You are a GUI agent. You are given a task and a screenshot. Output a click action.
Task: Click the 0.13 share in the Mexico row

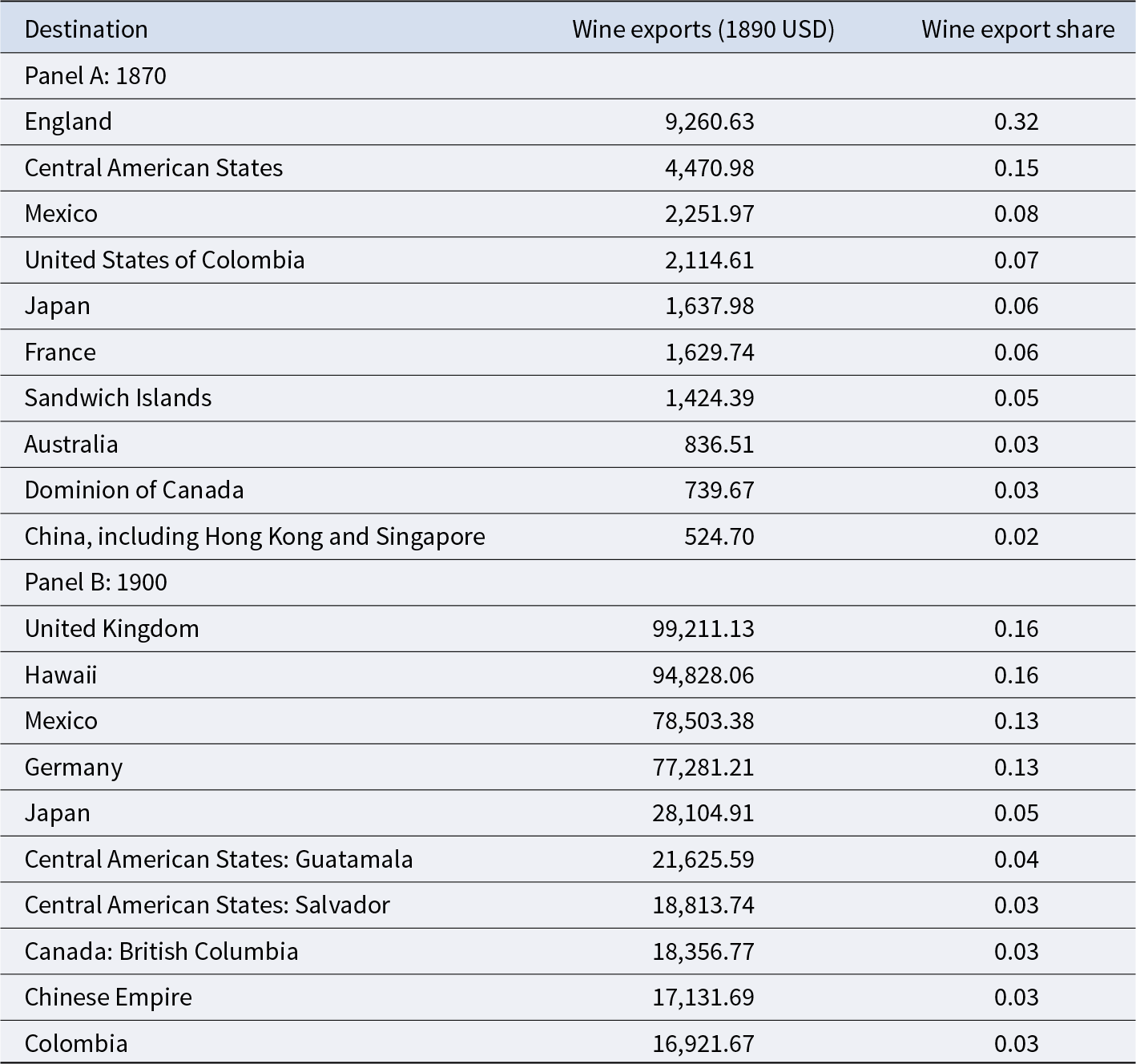1017,721
